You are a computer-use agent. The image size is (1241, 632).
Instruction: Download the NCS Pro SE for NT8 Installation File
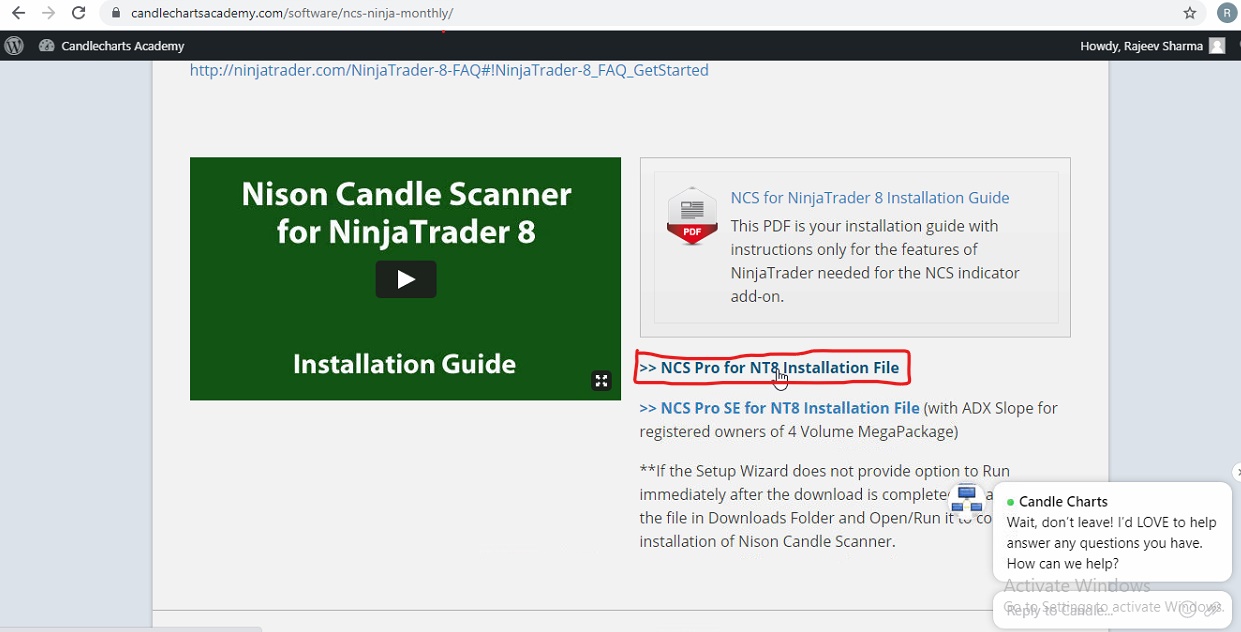click(x=779, y=408)
